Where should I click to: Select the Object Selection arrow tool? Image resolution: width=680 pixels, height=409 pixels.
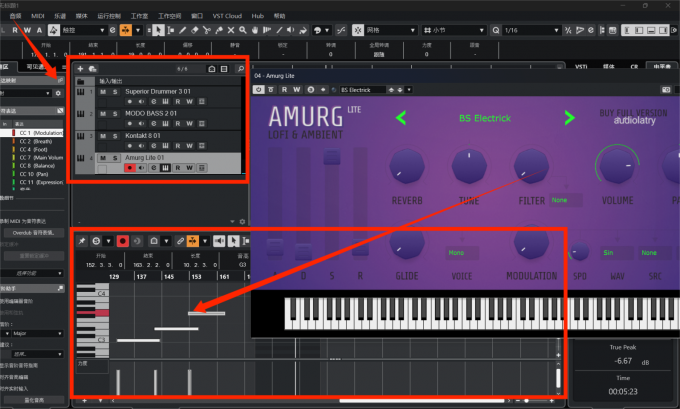tap(159, 30)
